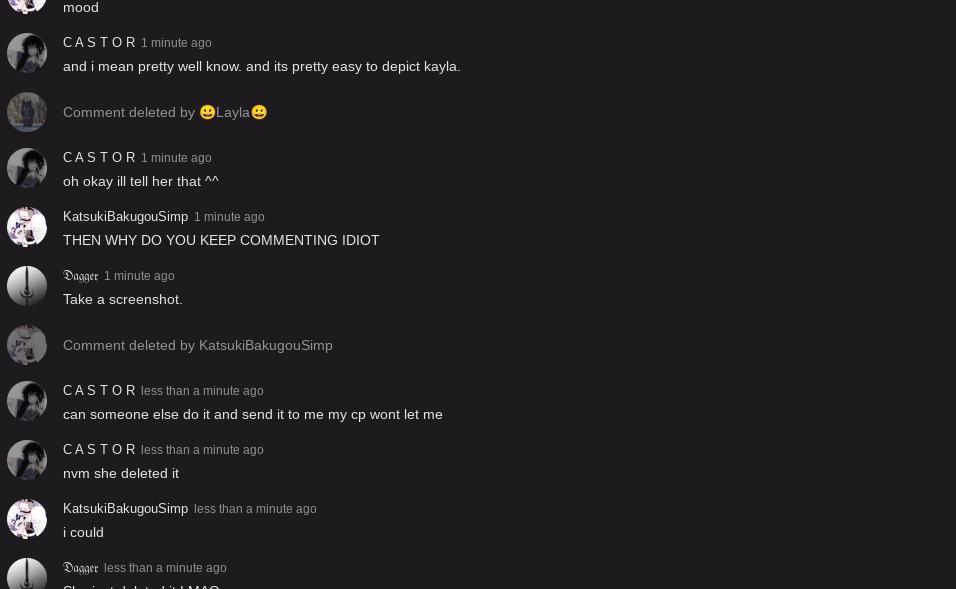956x589 pixels.
Task: Click Dagger's username above "Take a screenshot"
Action: 80,276
